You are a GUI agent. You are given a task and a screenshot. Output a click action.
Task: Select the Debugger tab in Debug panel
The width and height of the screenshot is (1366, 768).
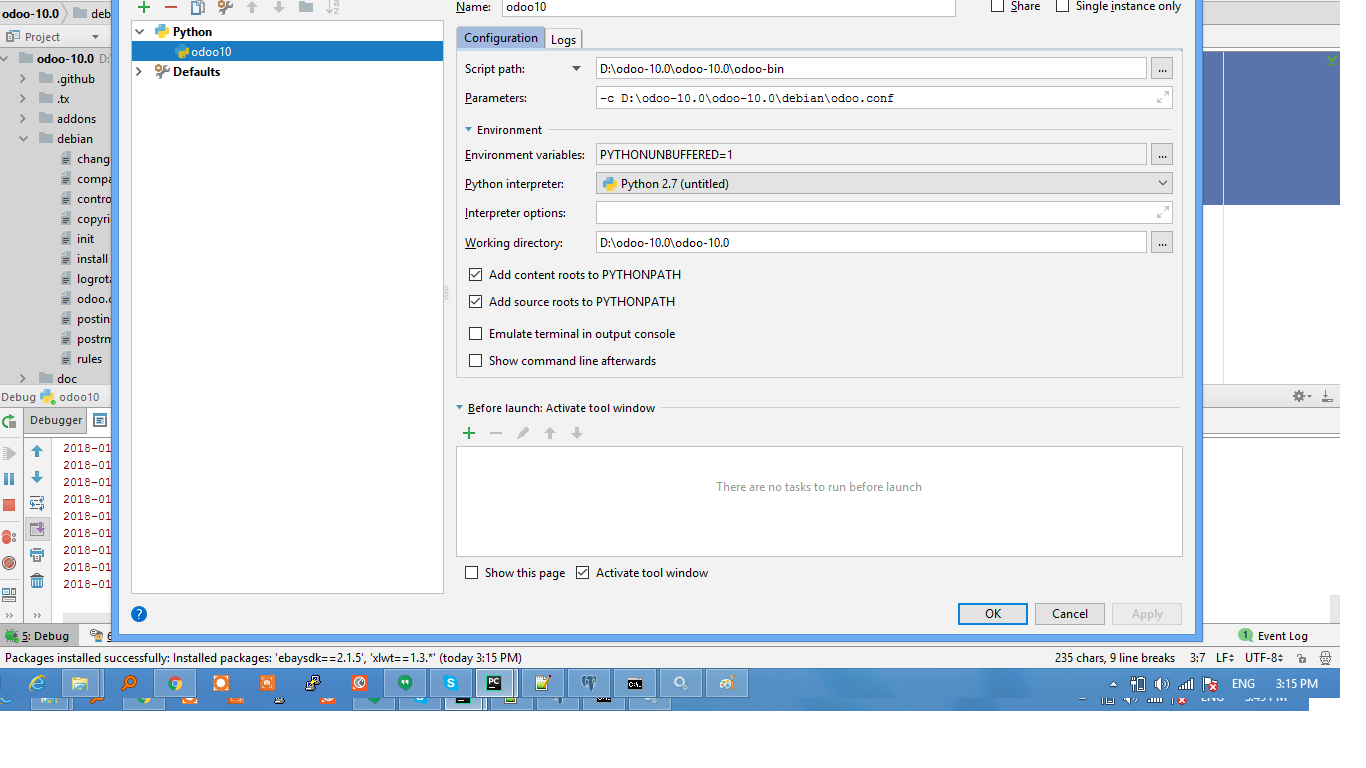pyautogui.click(x=56, y=421)
